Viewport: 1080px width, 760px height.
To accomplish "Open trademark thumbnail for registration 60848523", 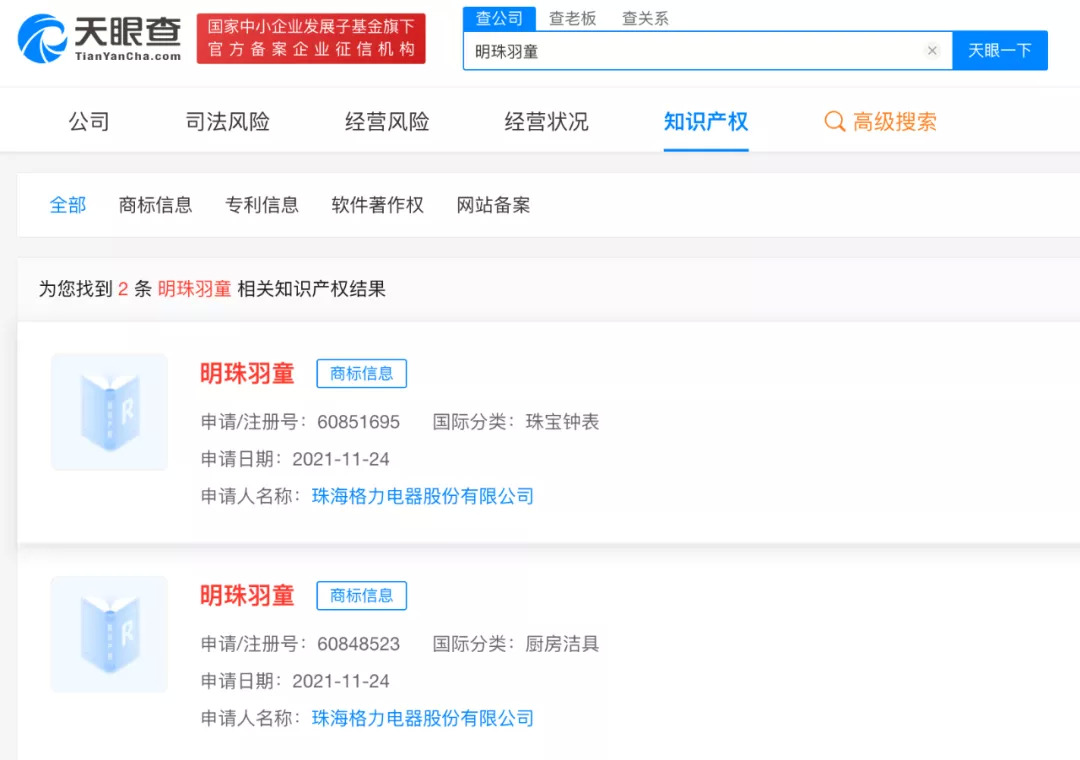I will (110, 634).
